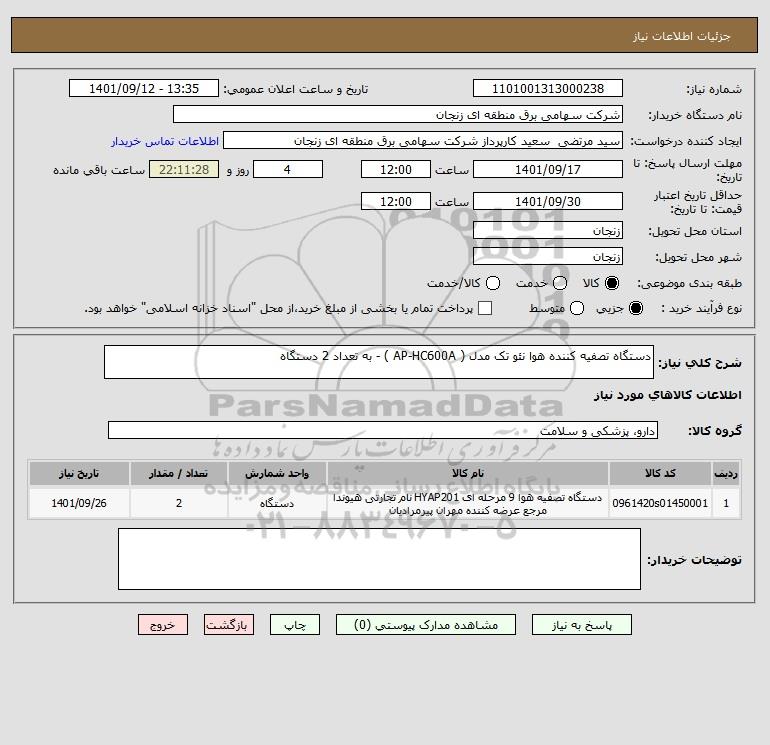Viewport: 770px width, 745px height.
Task: Click the unit cell دستگاه in the table
Action: pos(277,503)
